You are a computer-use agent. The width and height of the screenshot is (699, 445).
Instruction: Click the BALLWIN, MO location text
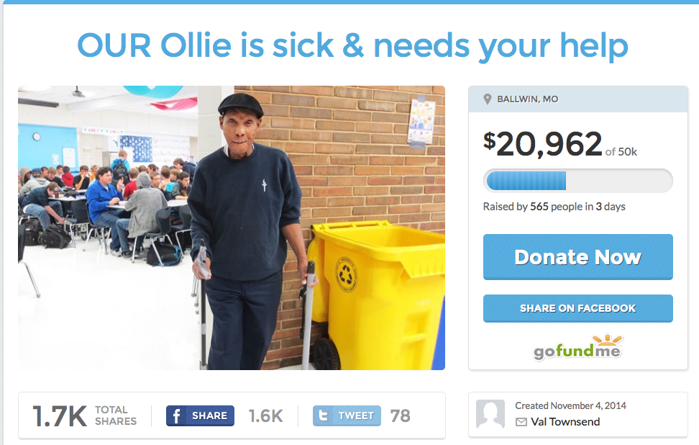point(528,99)
